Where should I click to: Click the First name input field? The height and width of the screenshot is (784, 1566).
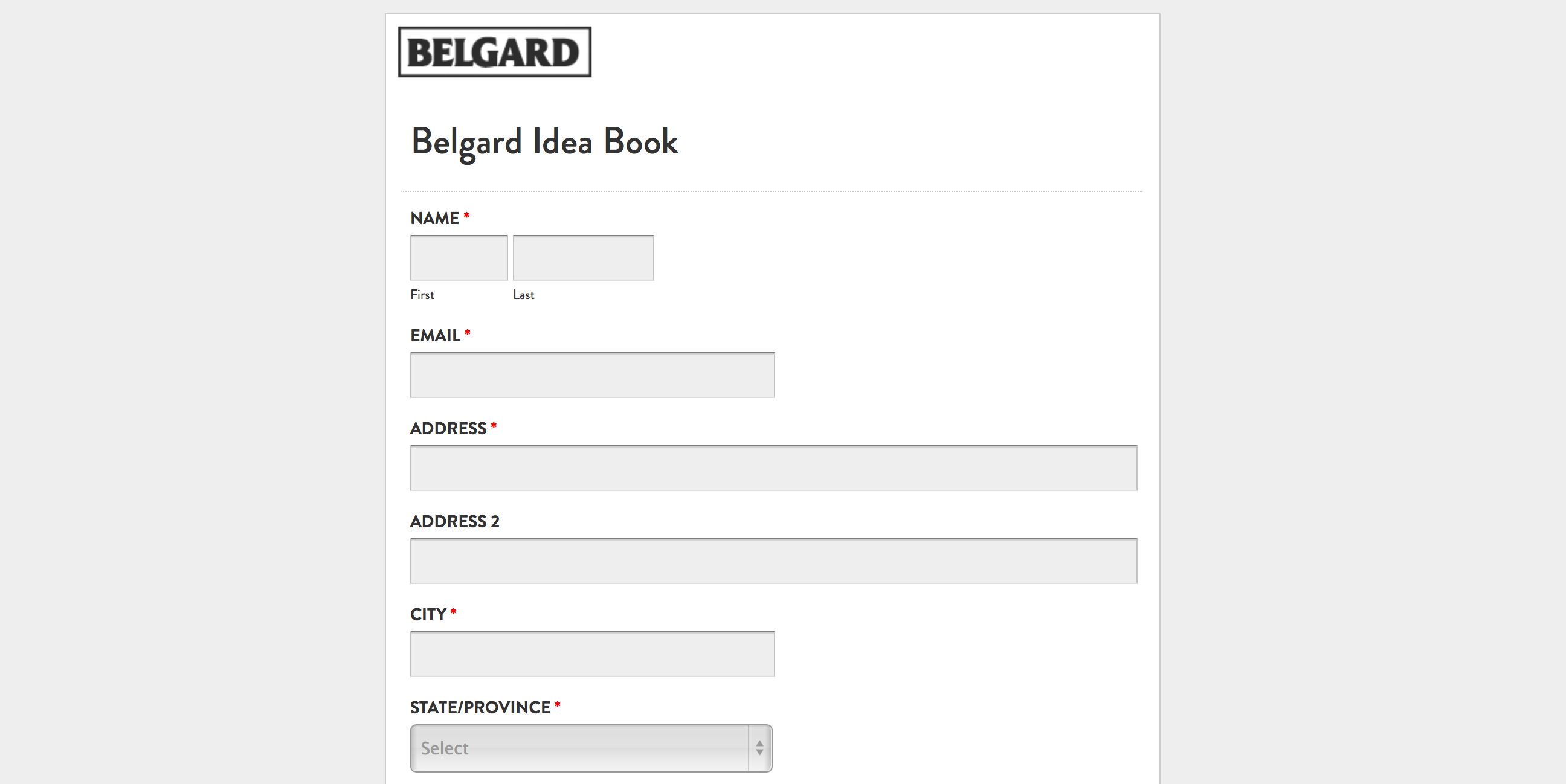click(x=459, y=258)
